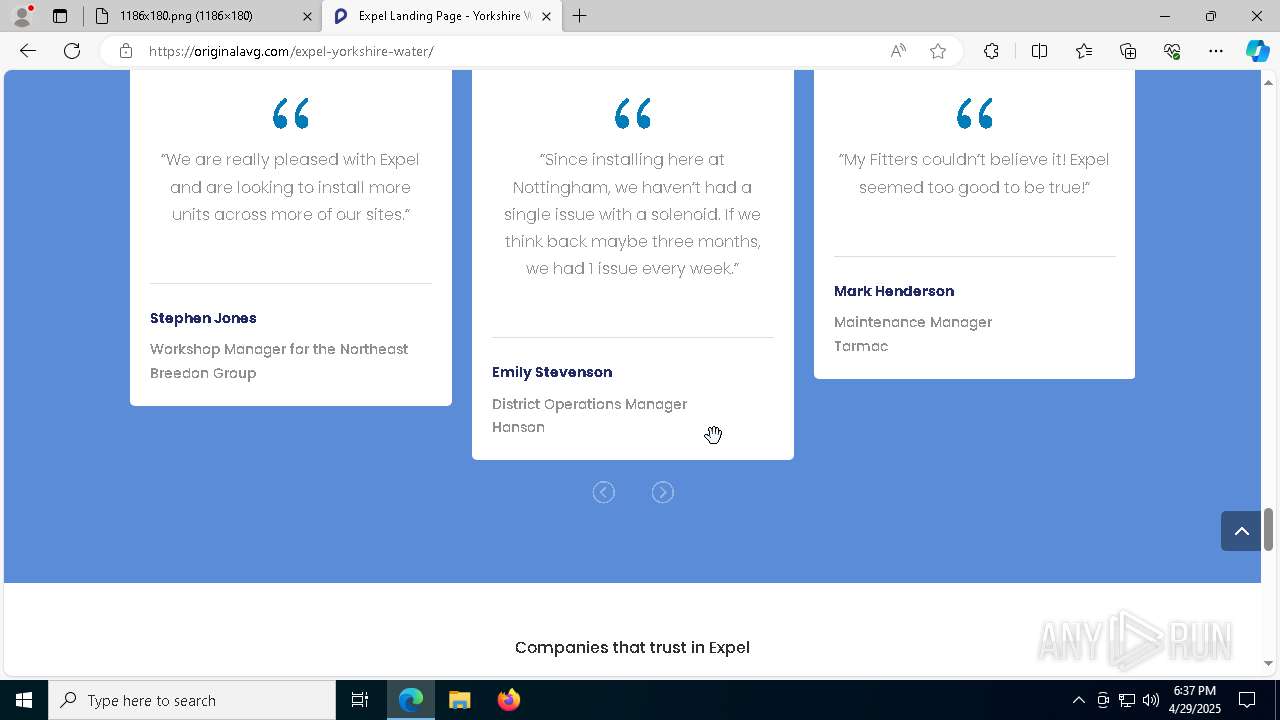Toggle split screen view

tap(1039, 51)
